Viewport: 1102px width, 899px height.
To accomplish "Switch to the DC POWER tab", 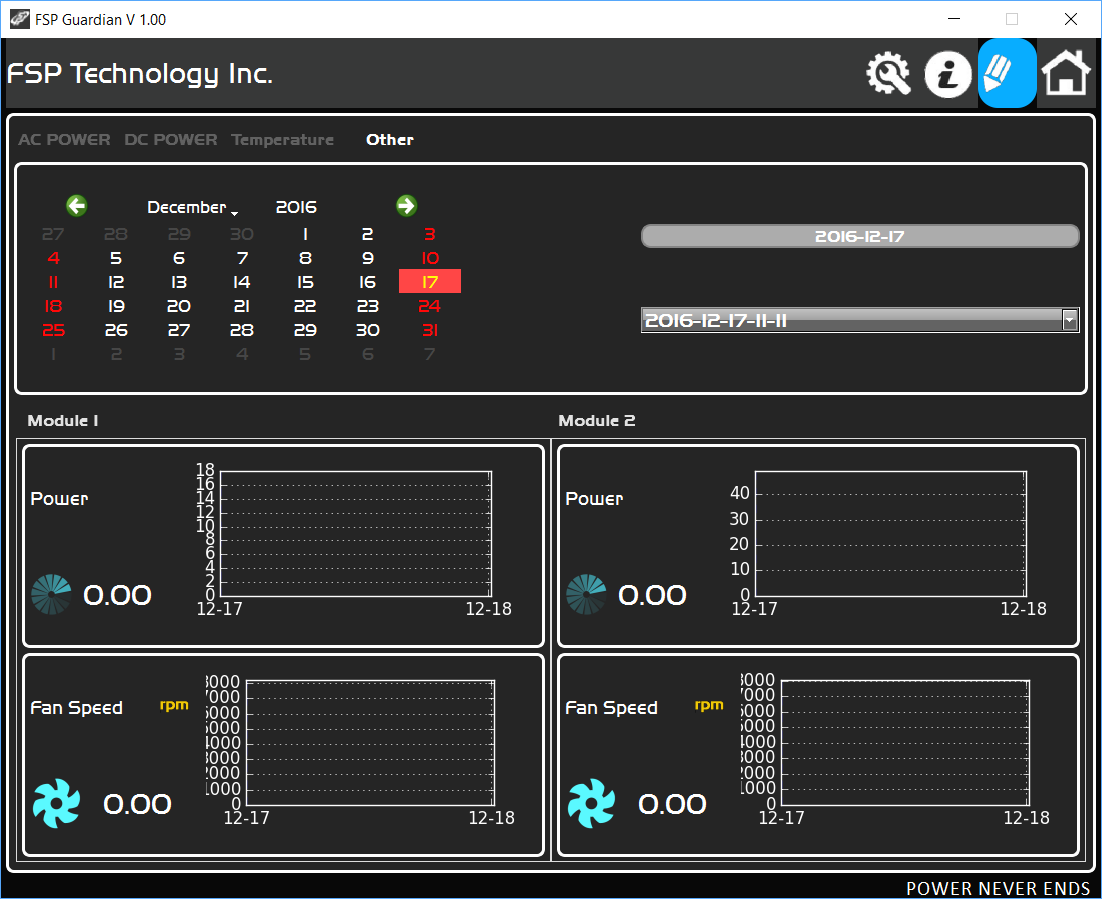I will click(x=171, y=139).
